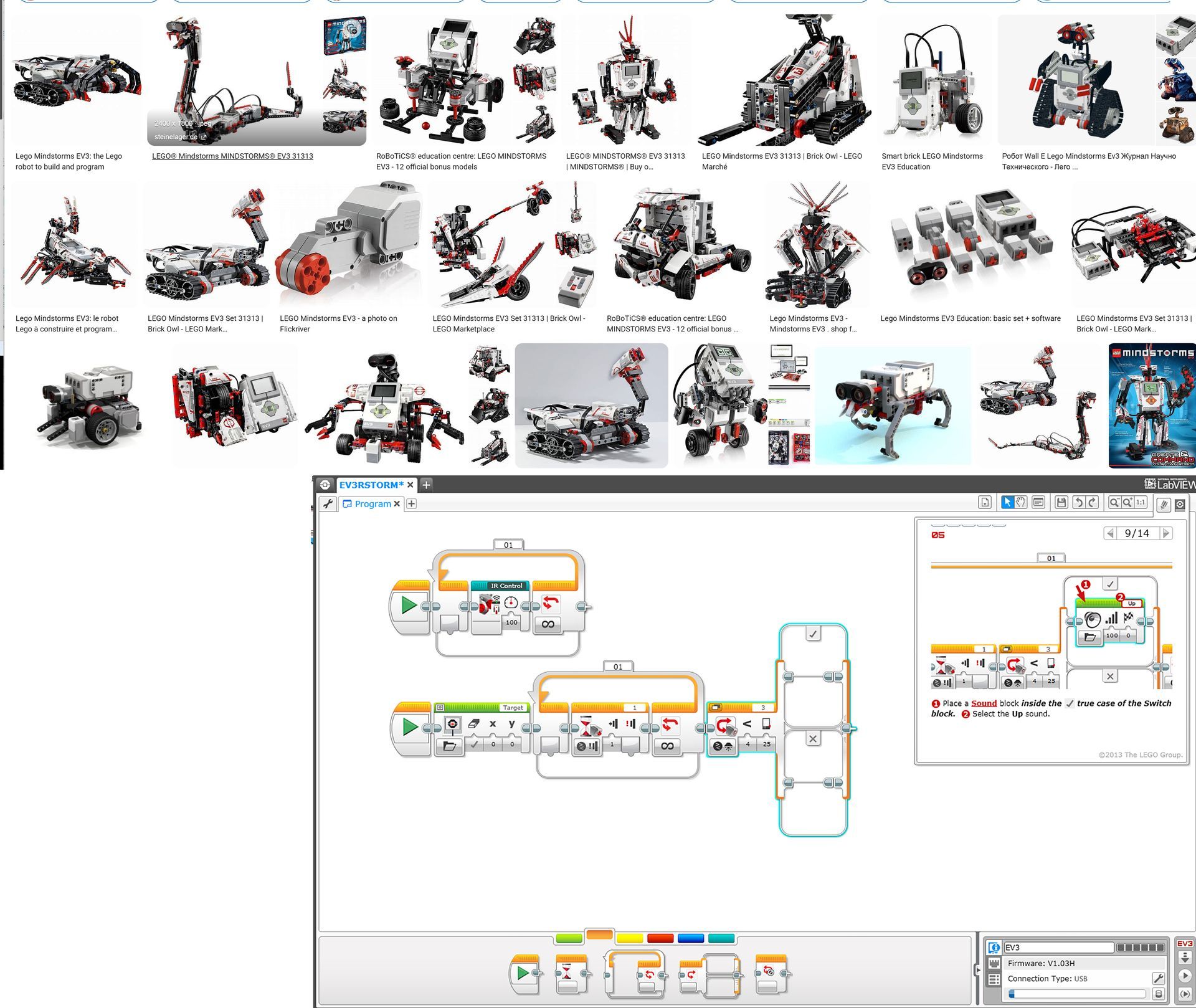
Task: Open the comment tool
Action: 1038,502
